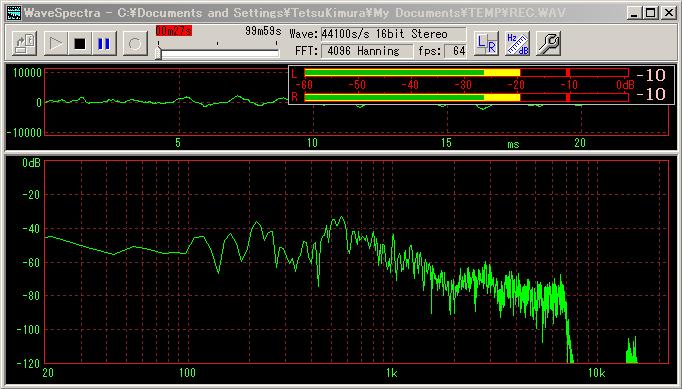Click the WaveSpectra application icon in title bar

point(14,13)
